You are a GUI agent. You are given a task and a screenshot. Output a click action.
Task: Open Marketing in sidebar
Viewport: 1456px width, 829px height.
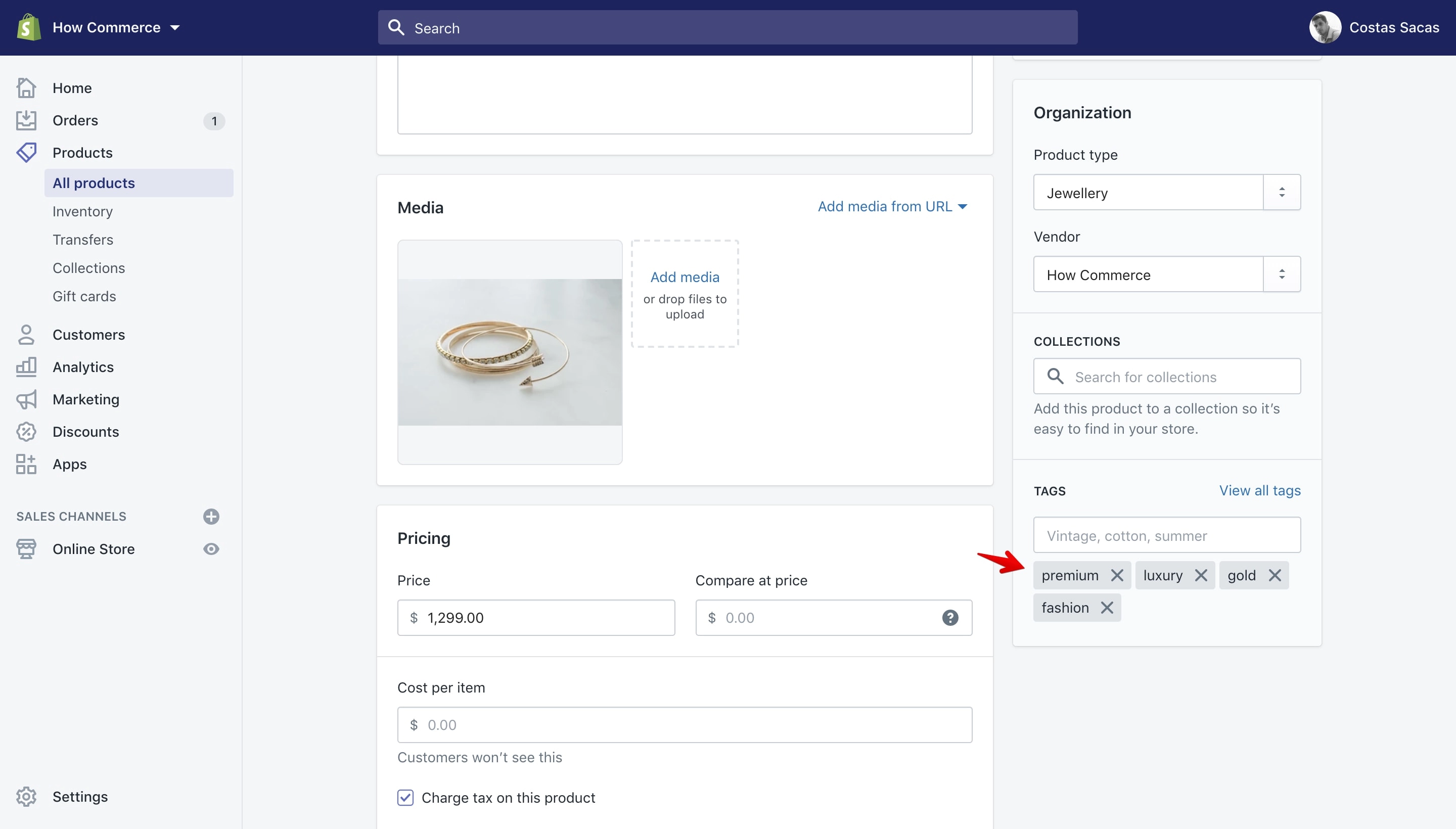pos(86,400)
